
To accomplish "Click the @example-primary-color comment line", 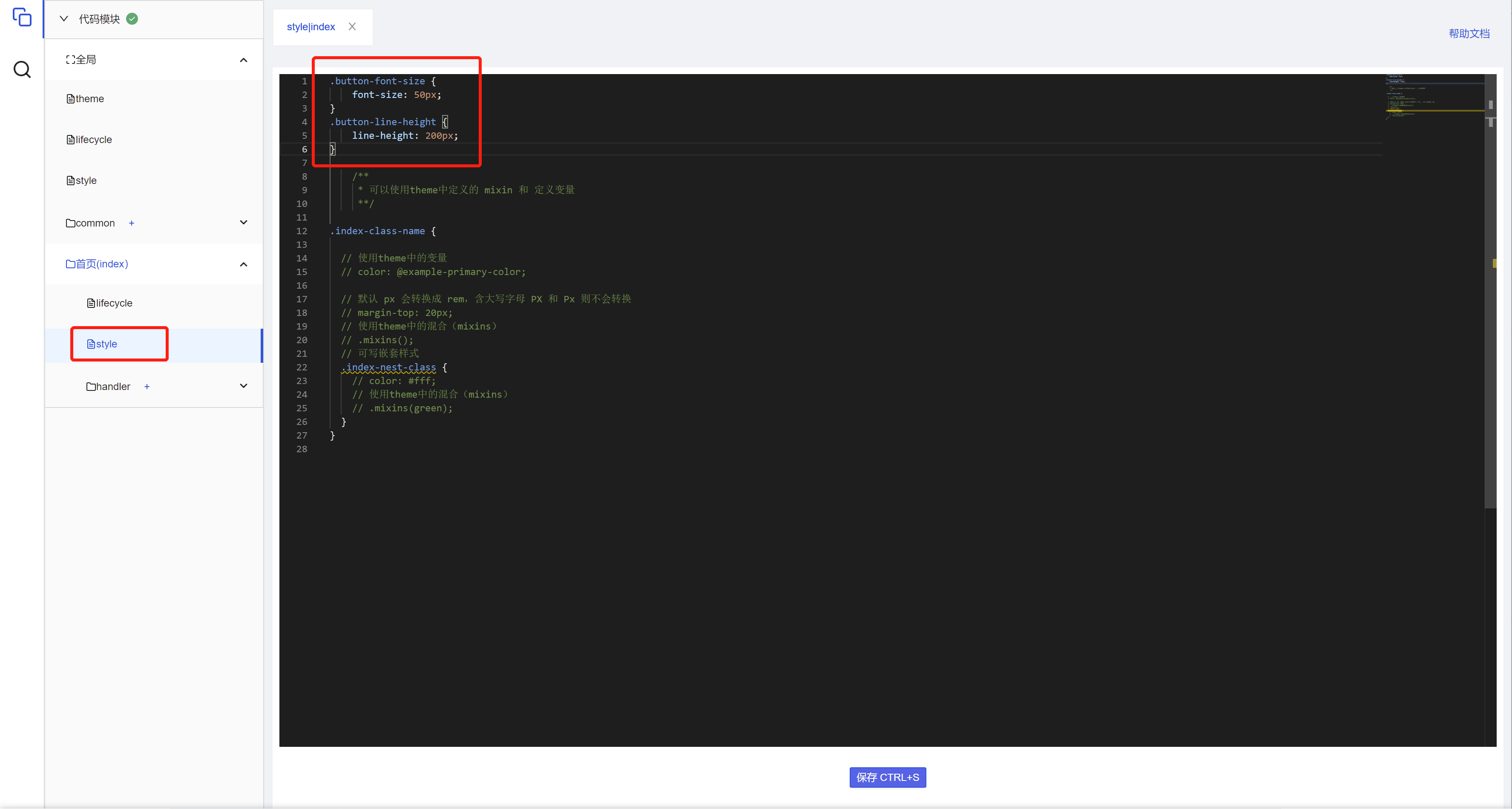I will 433,272.
